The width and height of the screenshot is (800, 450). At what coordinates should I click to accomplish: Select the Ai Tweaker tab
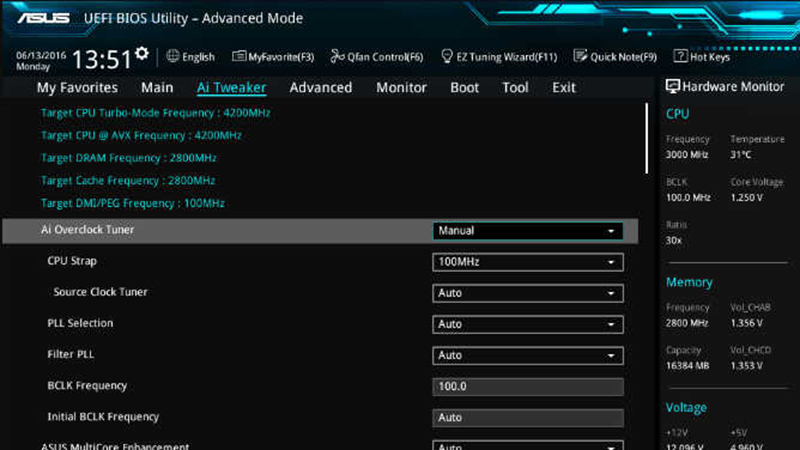pyautogui.click(x=232, y=88)
